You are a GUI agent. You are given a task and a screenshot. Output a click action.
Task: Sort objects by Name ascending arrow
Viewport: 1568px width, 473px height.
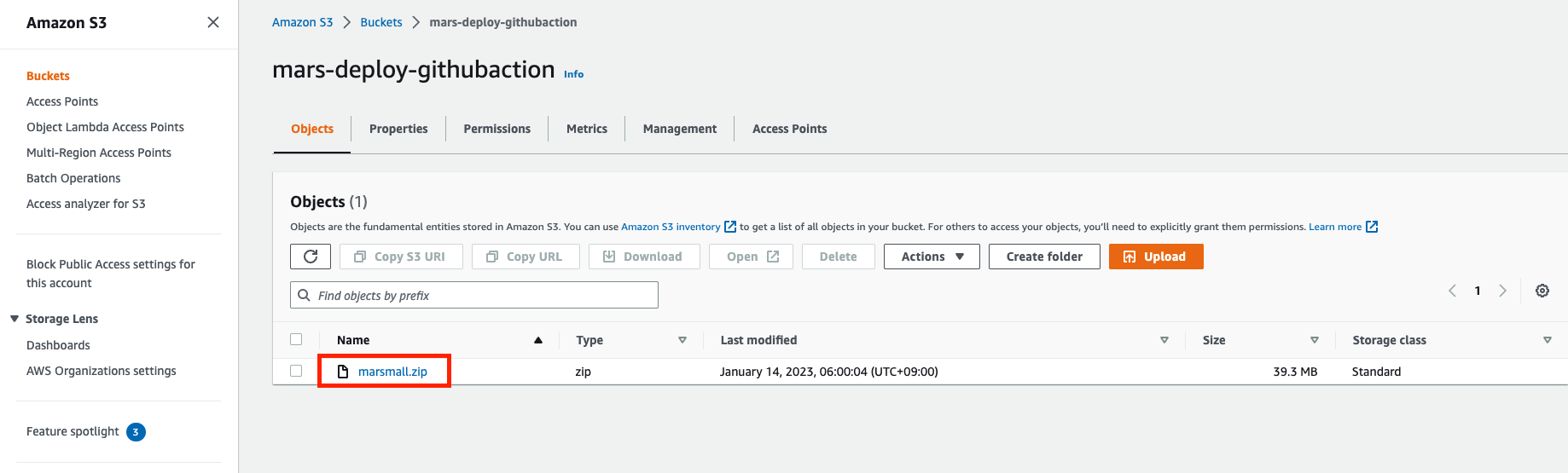(x=538, y=340)
